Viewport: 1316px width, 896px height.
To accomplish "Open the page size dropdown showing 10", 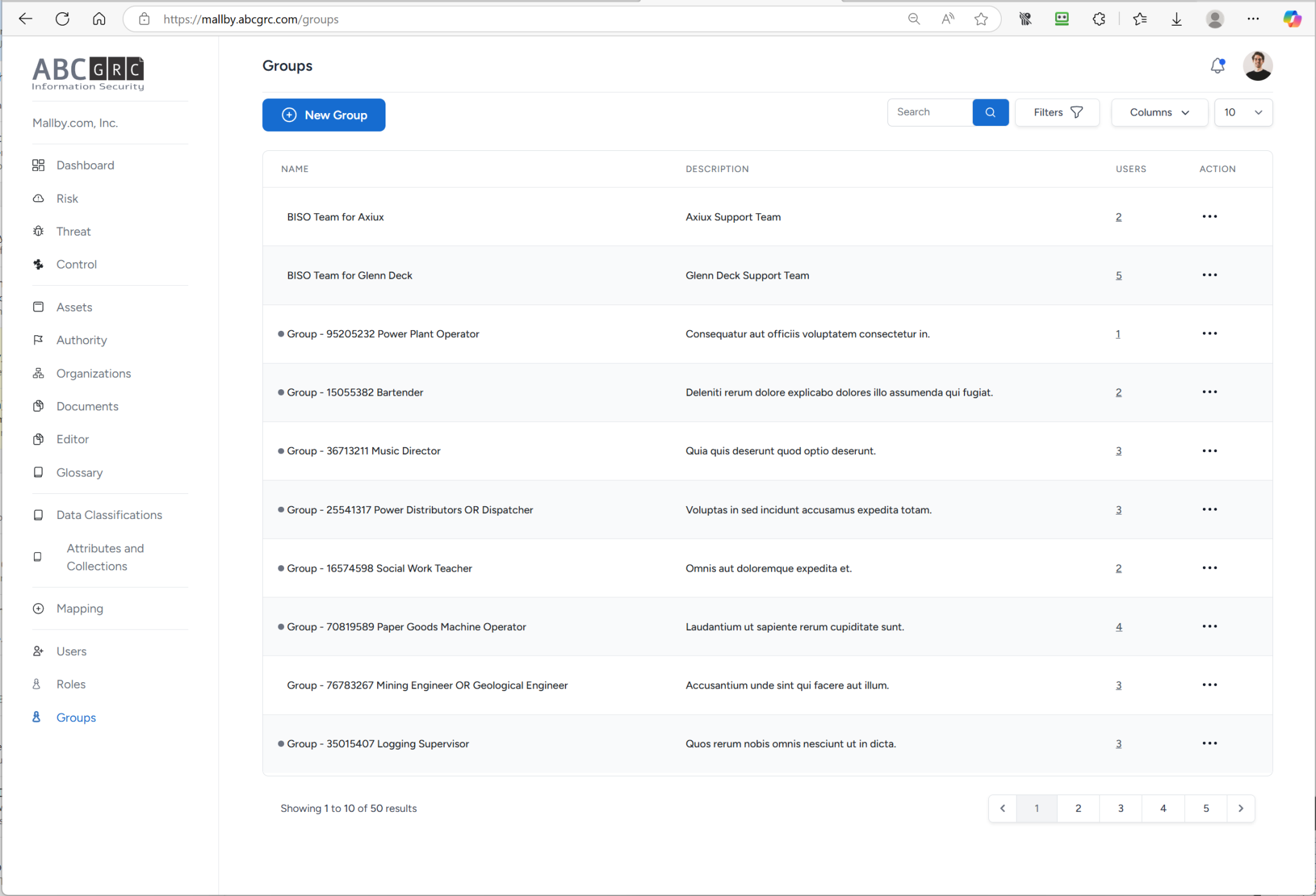I will [x=1243, y=112].
